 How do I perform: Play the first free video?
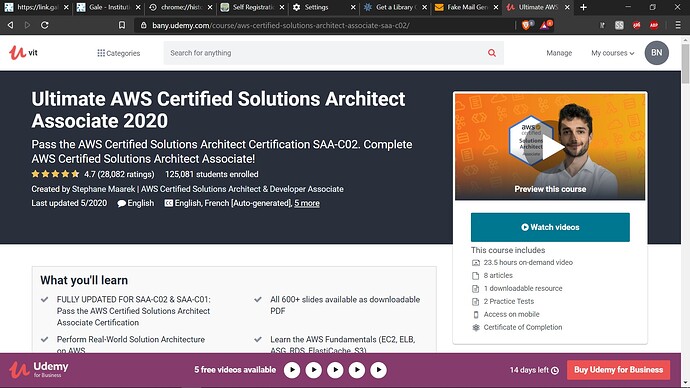click(x=292, y=370)
